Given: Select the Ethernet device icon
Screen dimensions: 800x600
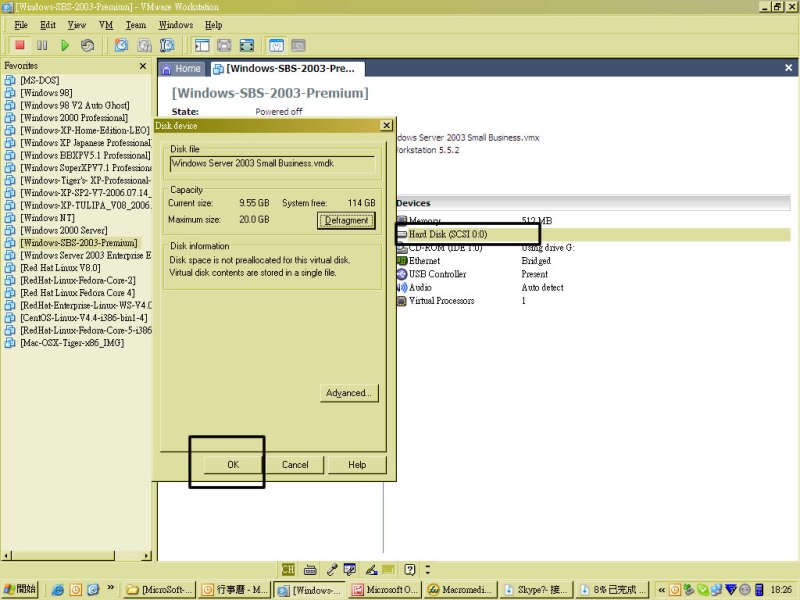Looking at the screenshot, I should click(402, 261).
